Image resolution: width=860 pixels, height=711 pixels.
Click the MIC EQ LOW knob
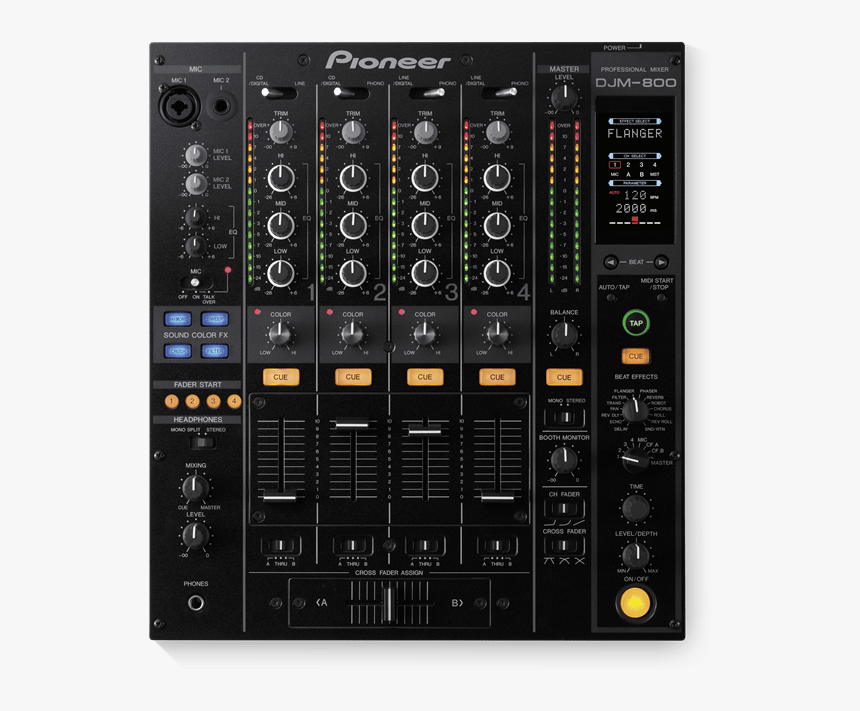pyautogui.click(x=196, y=246)
